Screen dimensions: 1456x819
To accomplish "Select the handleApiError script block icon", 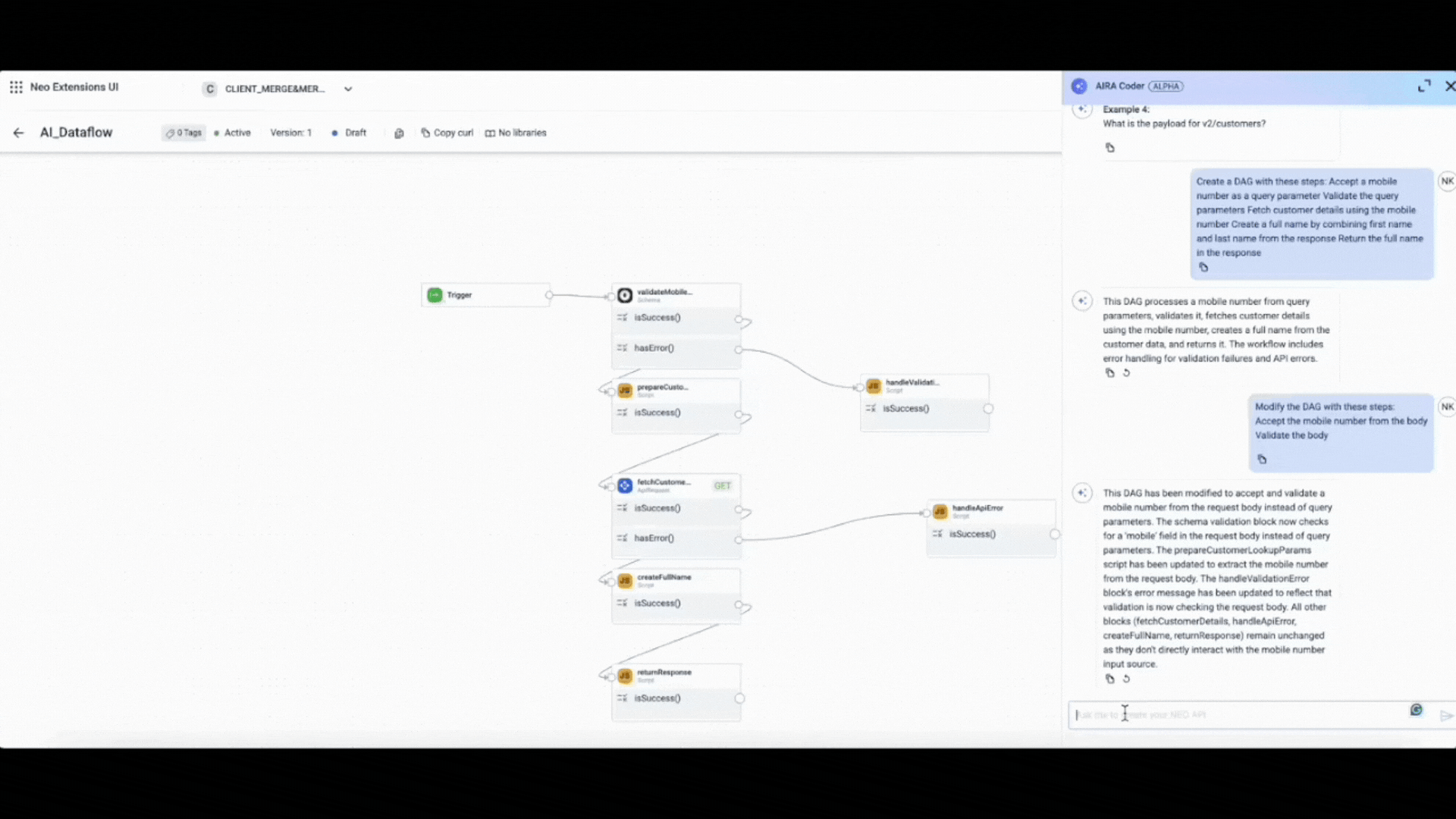I will 940,512.
